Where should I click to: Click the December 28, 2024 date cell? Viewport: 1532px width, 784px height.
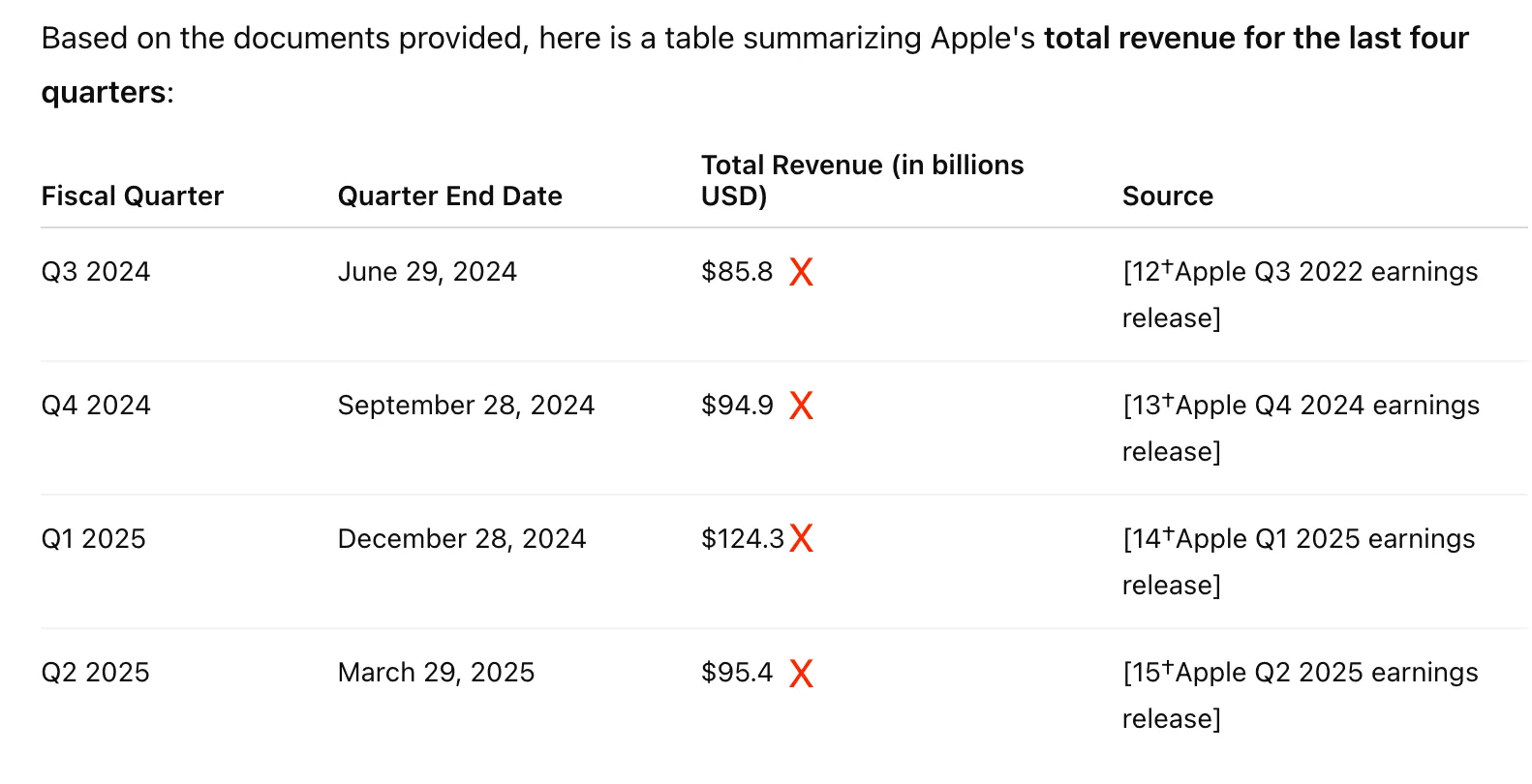click(462, 539)
